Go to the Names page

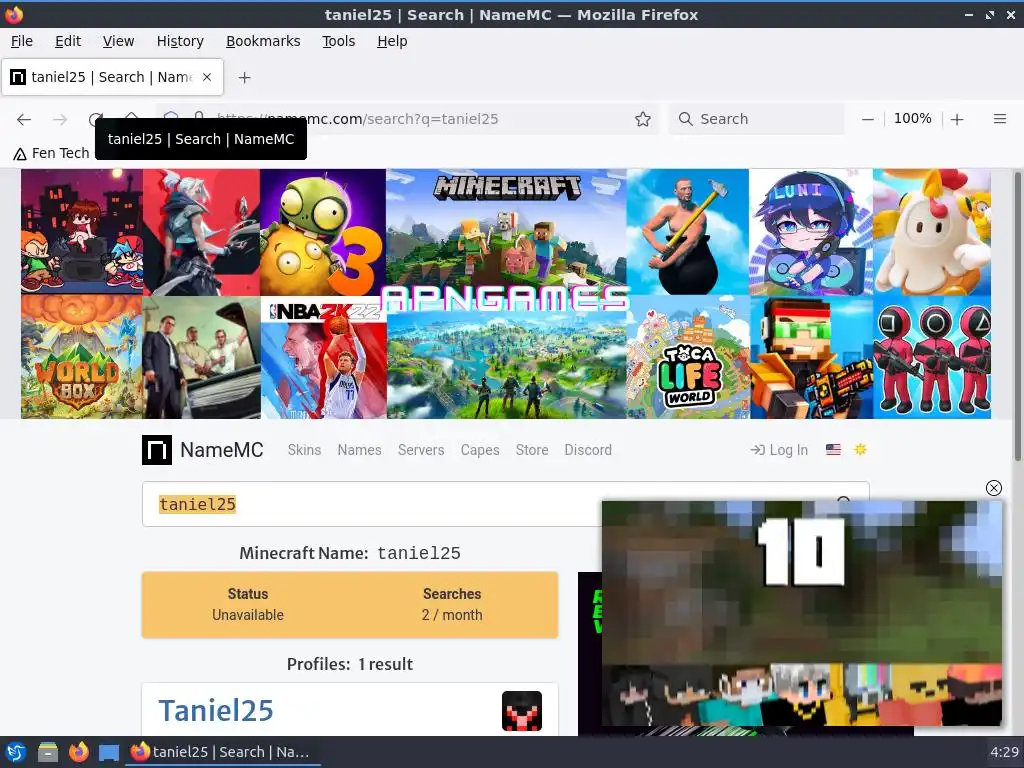(x=359, y=450)
